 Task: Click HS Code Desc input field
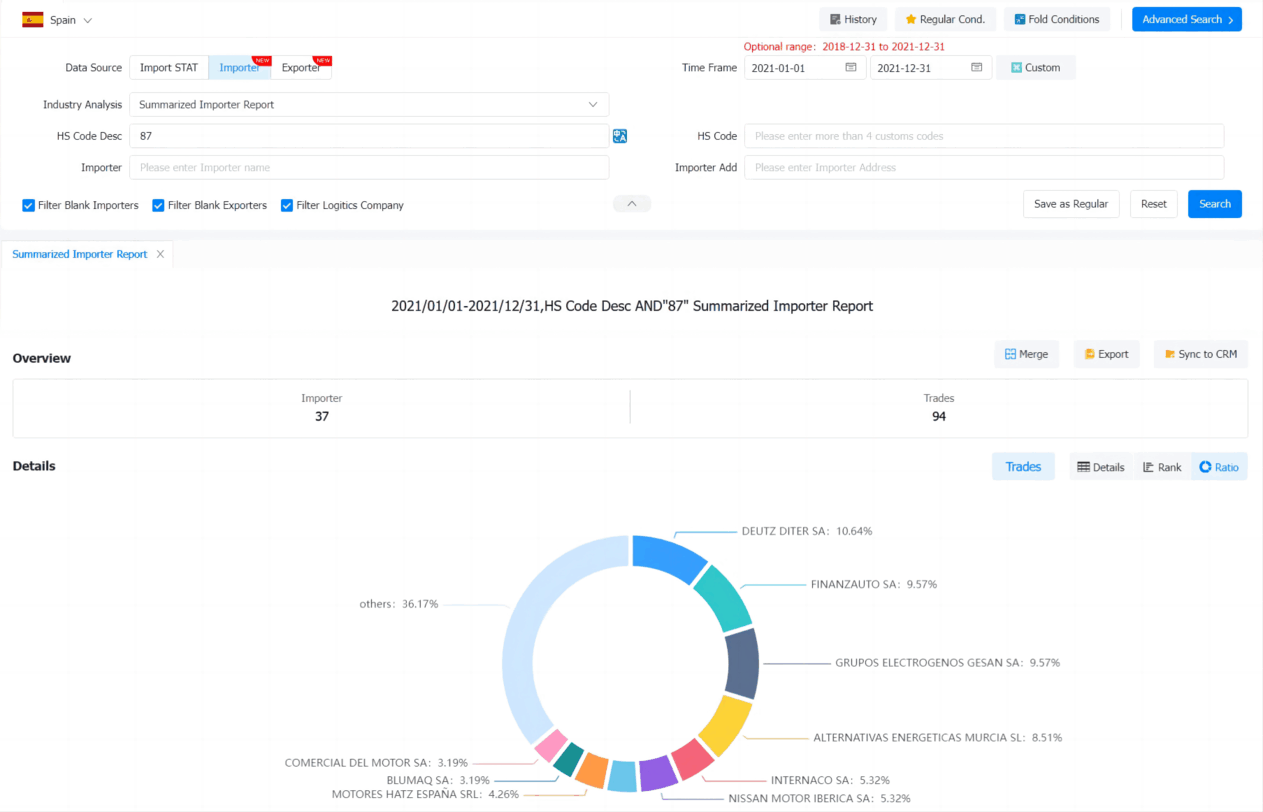369,136
